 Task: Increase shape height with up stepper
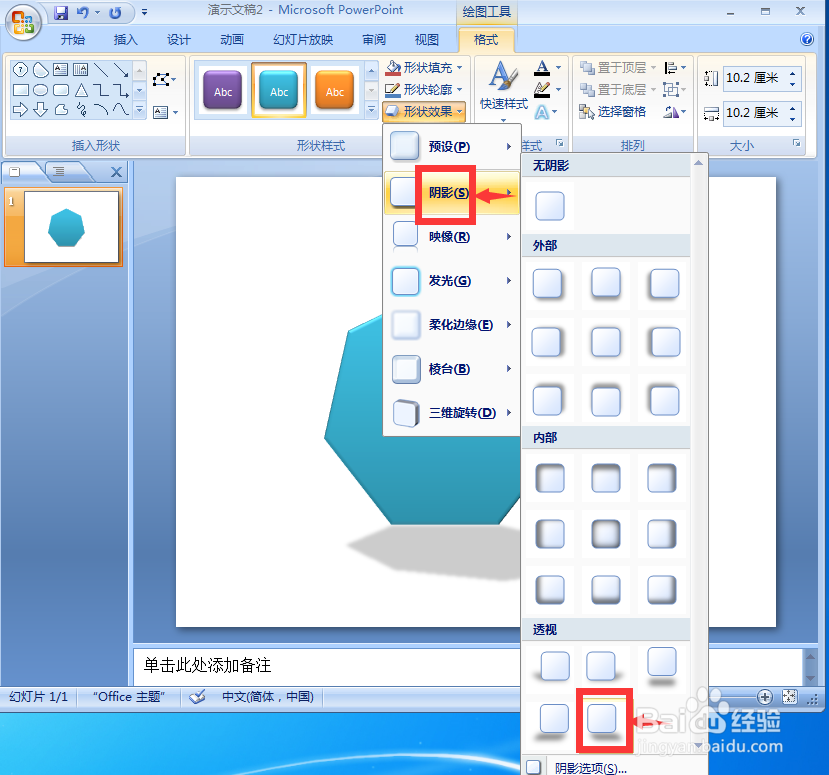792,73
